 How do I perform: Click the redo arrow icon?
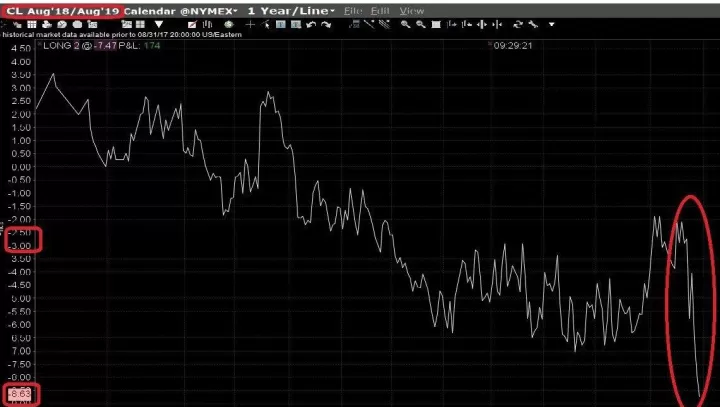point(326,24)
